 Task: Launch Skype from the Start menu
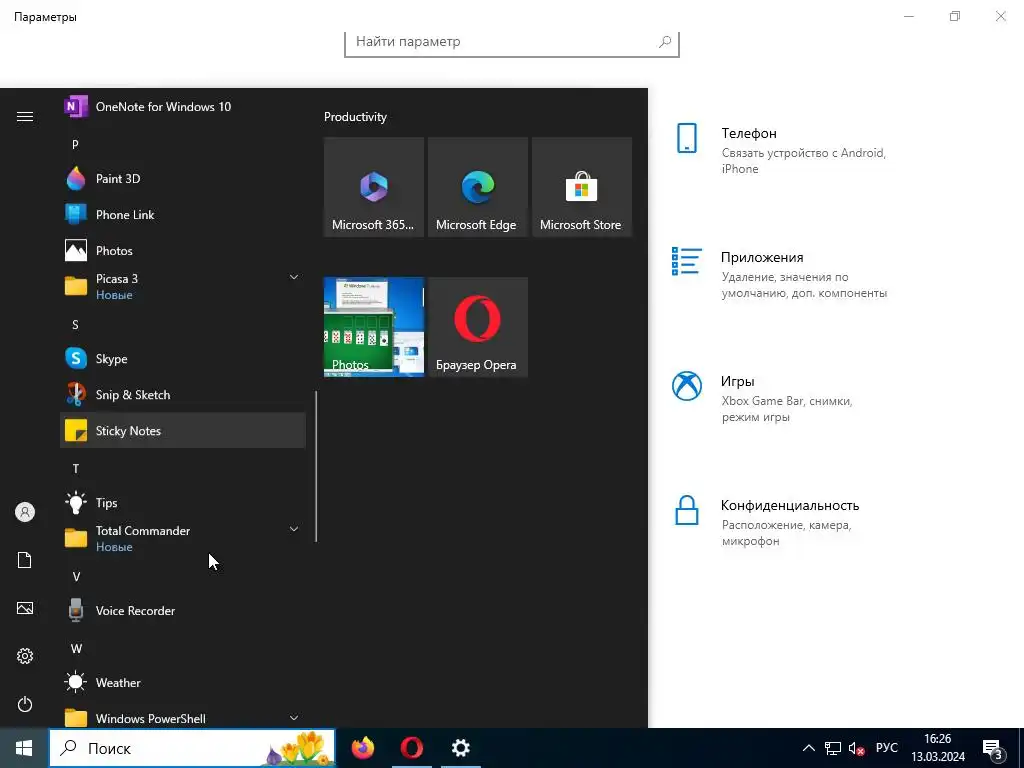point(183,359)
